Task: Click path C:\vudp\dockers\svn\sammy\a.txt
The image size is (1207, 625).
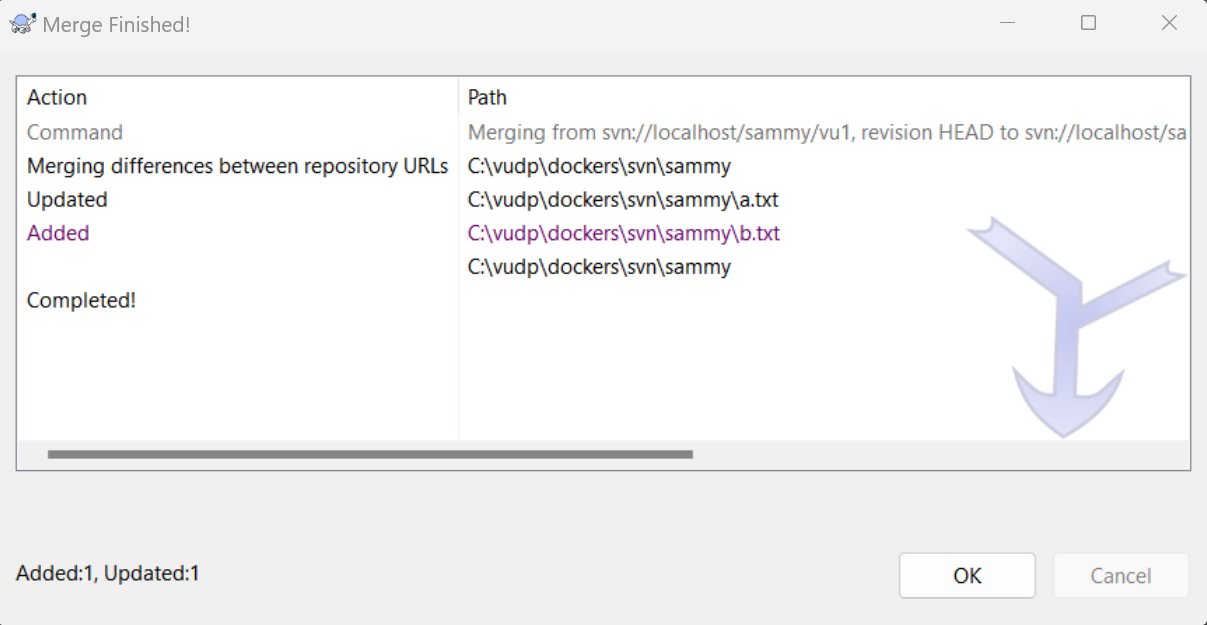Action: click(623, 200)
